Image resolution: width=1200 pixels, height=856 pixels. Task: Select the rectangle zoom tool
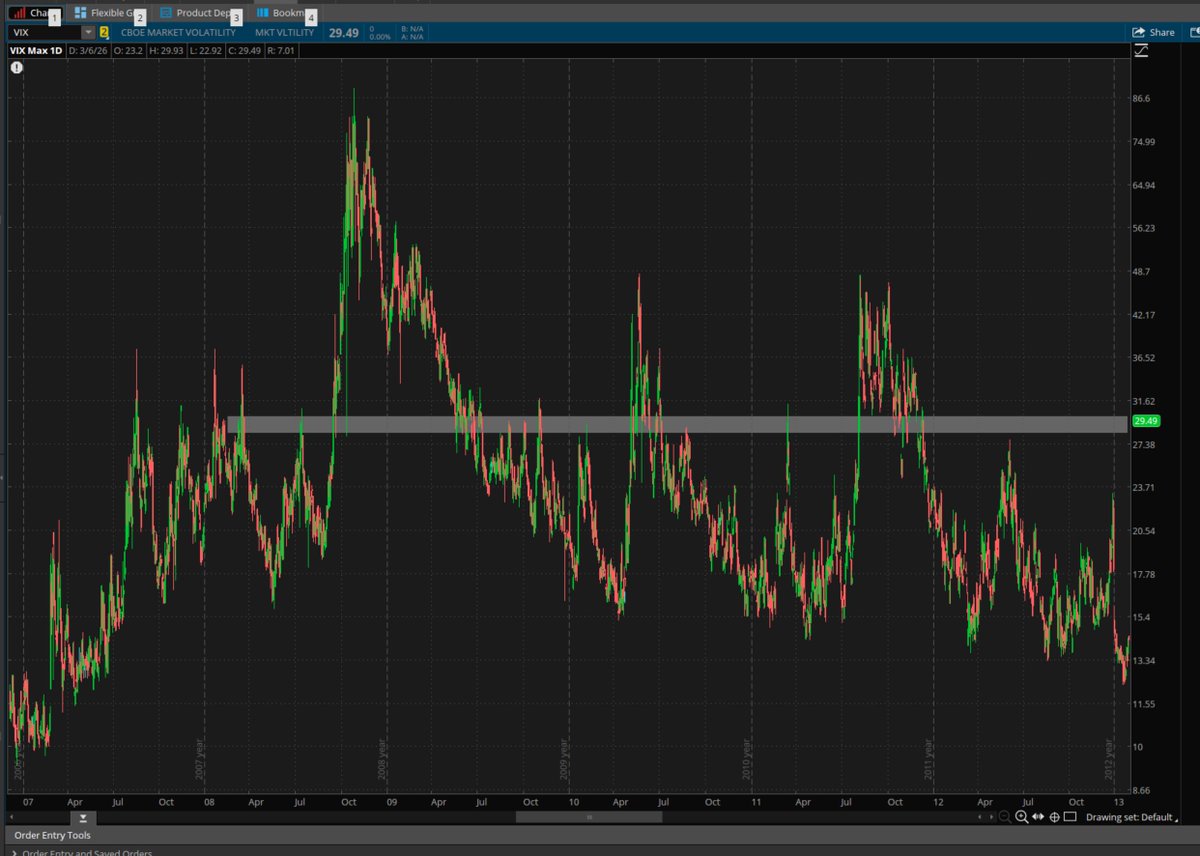pos(1071,816)
